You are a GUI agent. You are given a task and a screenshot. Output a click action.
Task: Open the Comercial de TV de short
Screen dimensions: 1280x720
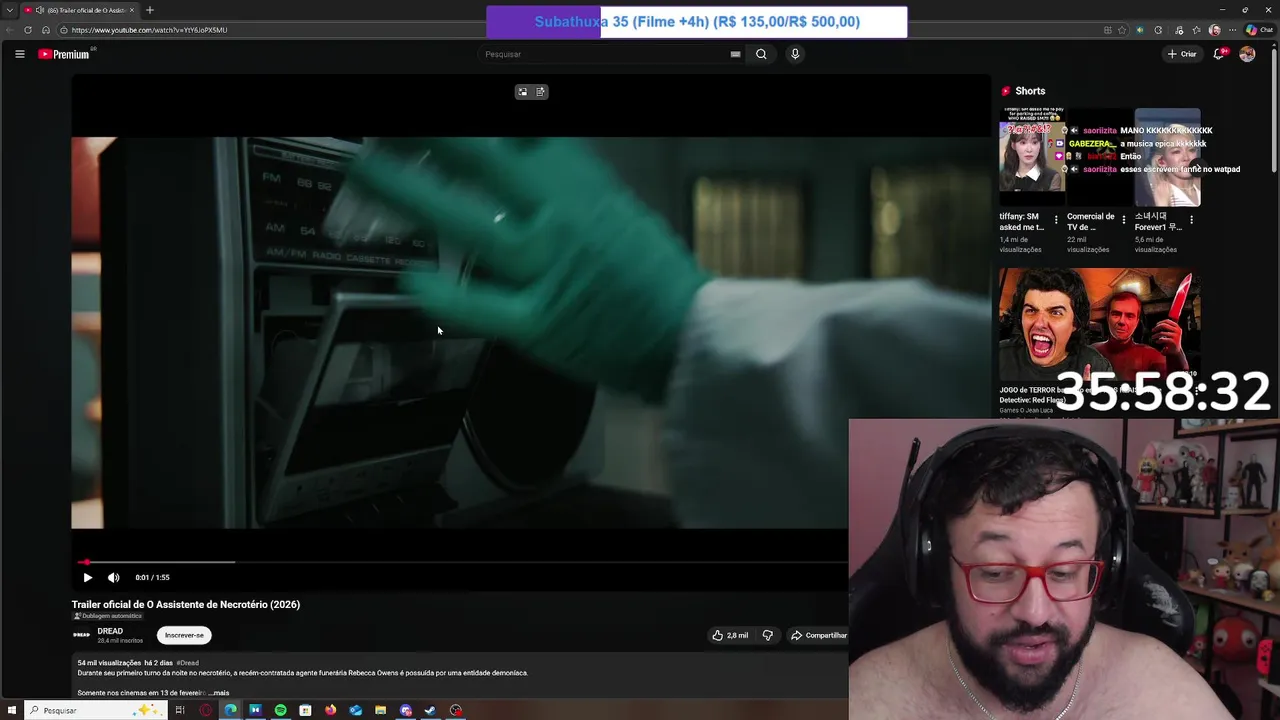(1100, 157)
